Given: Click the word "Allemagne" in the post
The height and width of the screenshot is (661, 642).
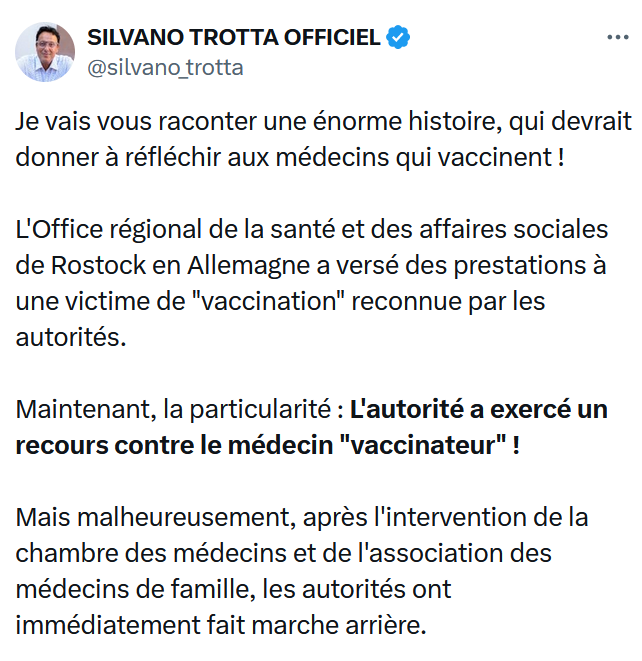Looking at the screenshot, I should pyautogui.click(x=248, y=266).
